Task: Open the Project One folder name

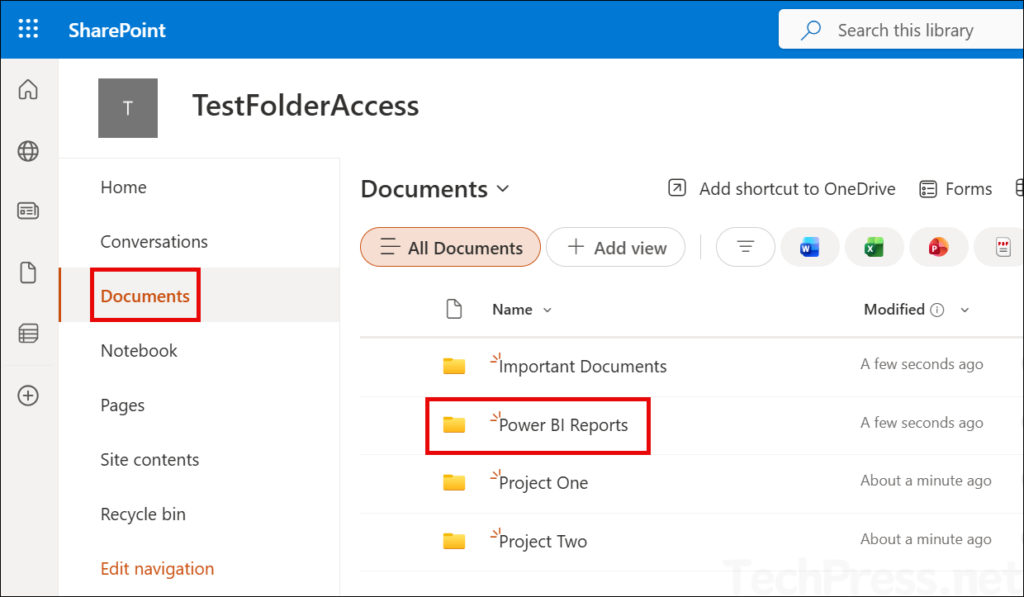Action: [x=543, y=483]
